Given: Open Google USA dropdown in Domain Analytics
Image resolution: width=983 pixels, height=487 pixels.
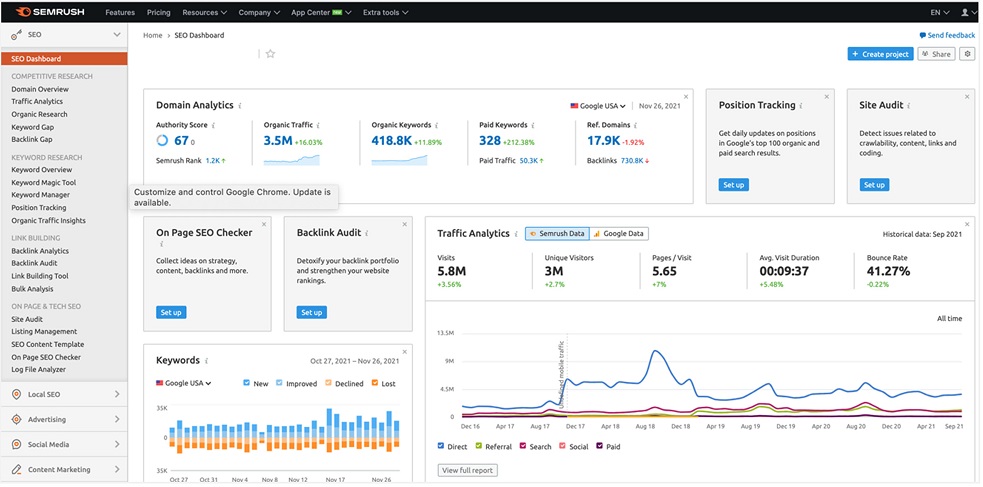Looking at the screenshot, I should (598, 105).
